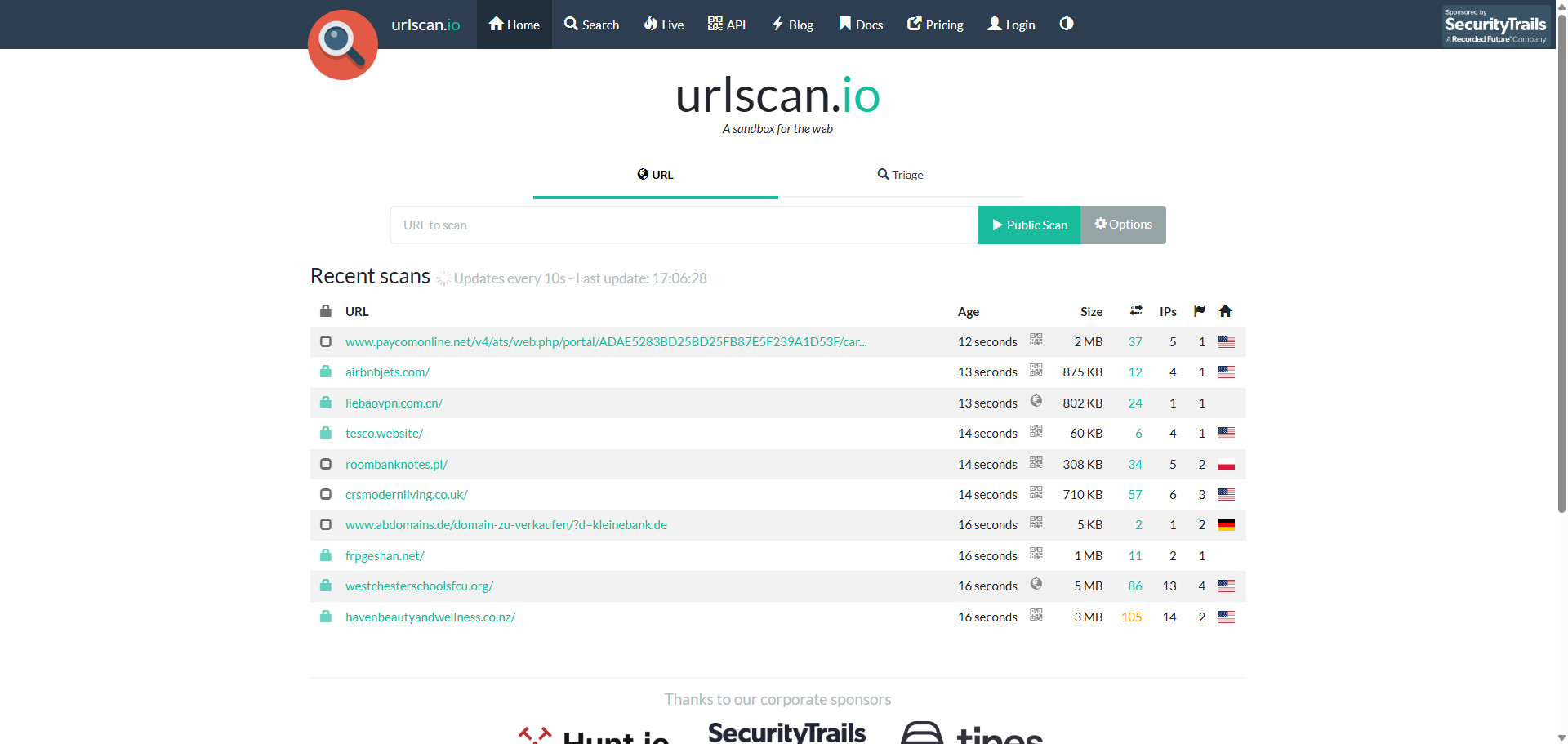Click the globe icon in liebaovpn.com.cn row
The image size is (1568, 744).
[1036, 401]
